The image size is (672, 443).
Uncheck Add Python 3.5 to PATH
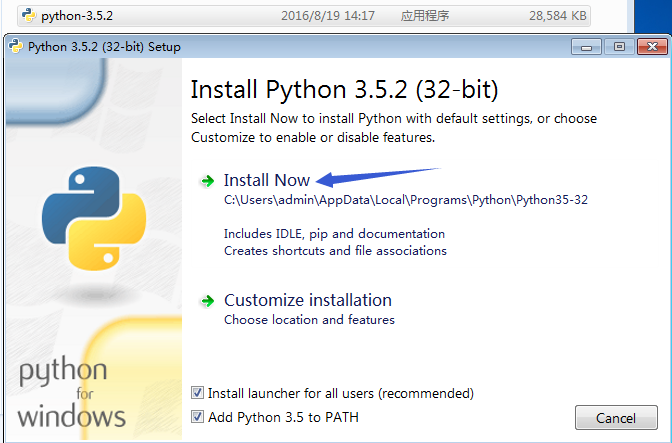pyautogui.click(x=198, y=417)
